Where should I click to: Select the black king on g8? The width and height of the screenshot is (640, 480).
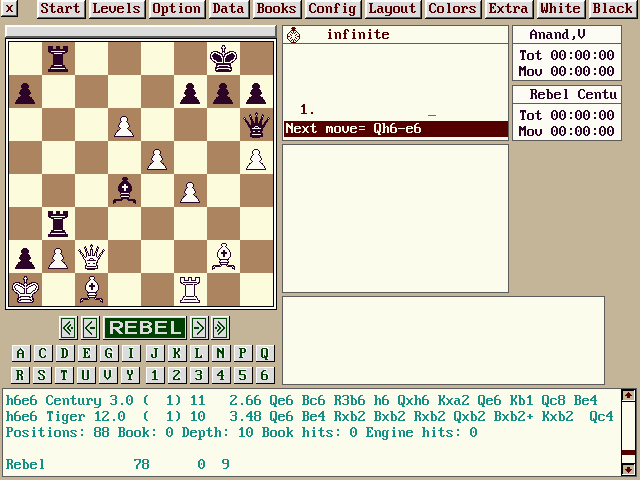tap(223, 58)
